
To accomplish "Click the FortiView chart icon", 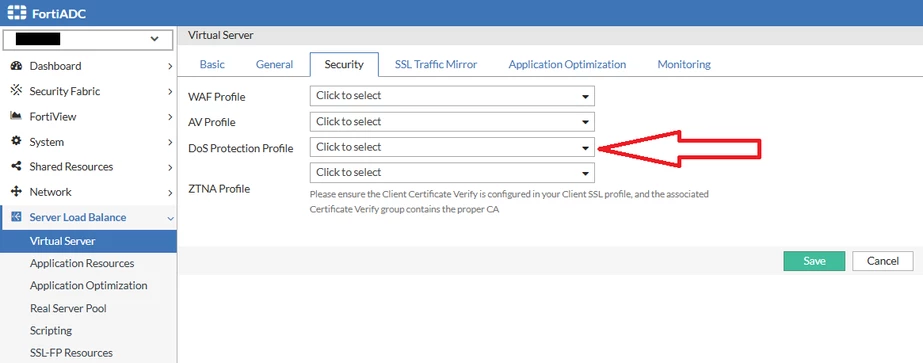I will click(16, 116).
